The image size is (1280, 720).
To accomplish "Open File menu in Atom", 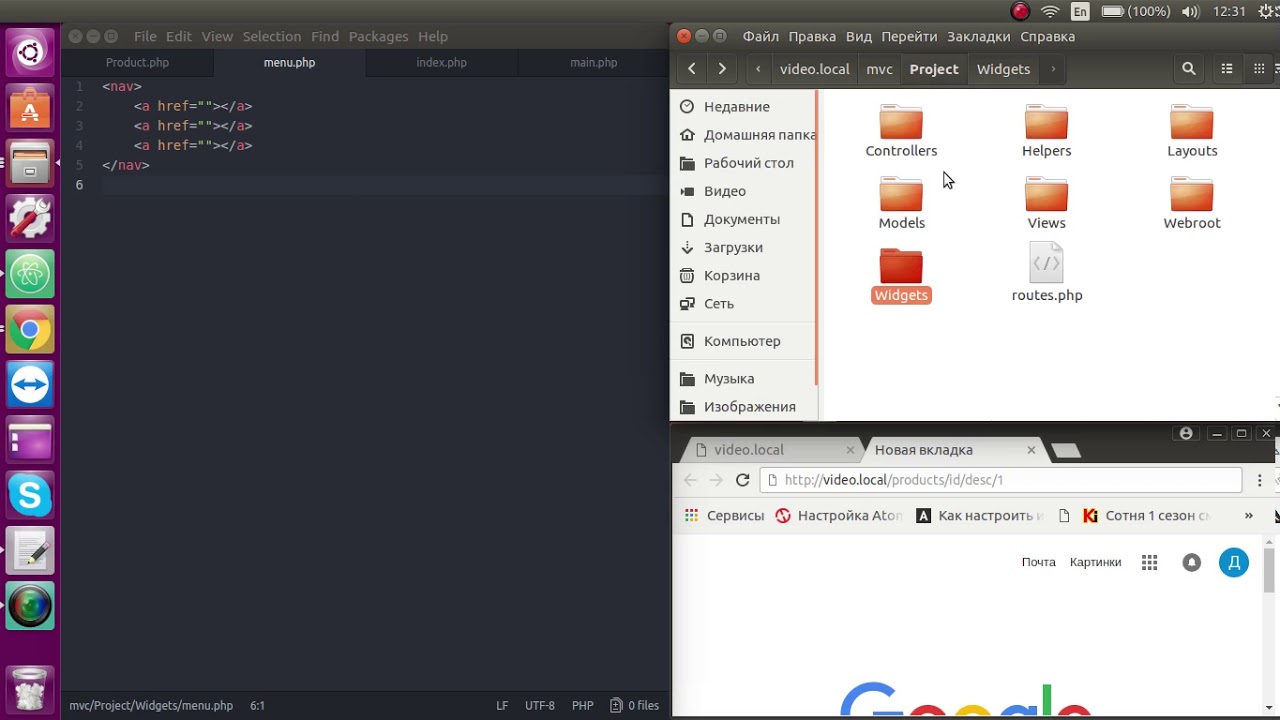I will (x=145, y=36).
